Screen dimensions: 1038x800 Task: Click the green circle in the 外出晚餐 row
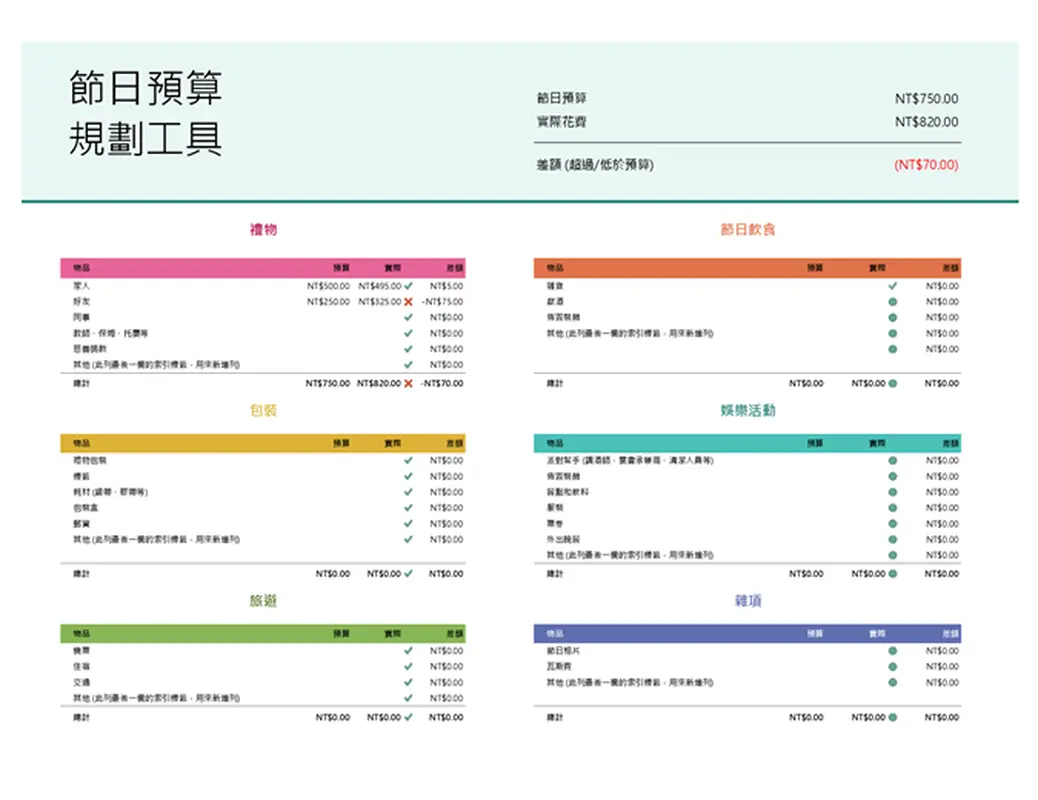click(893, 540)
